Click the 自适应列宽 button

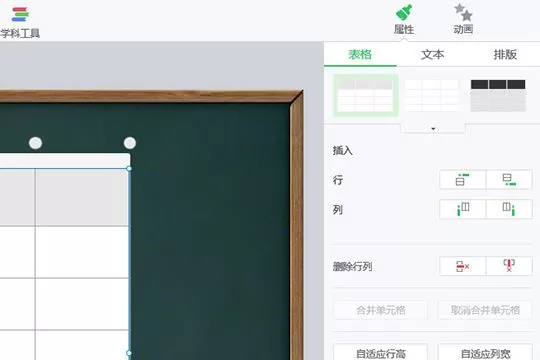(x=485, y=352)
